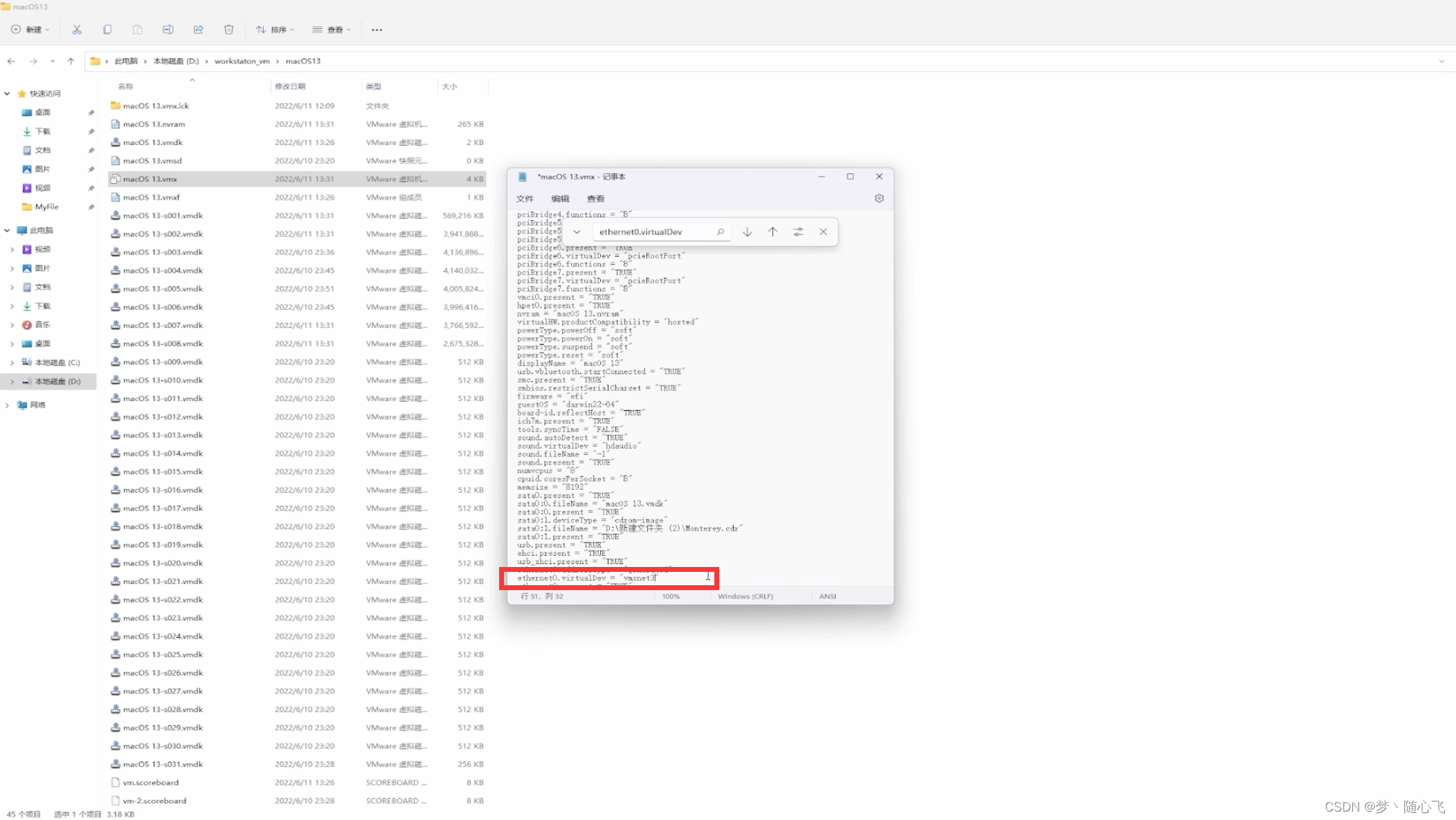Go up one folder level arrow
1456x820 pixels.
click(x=71, y=61)
